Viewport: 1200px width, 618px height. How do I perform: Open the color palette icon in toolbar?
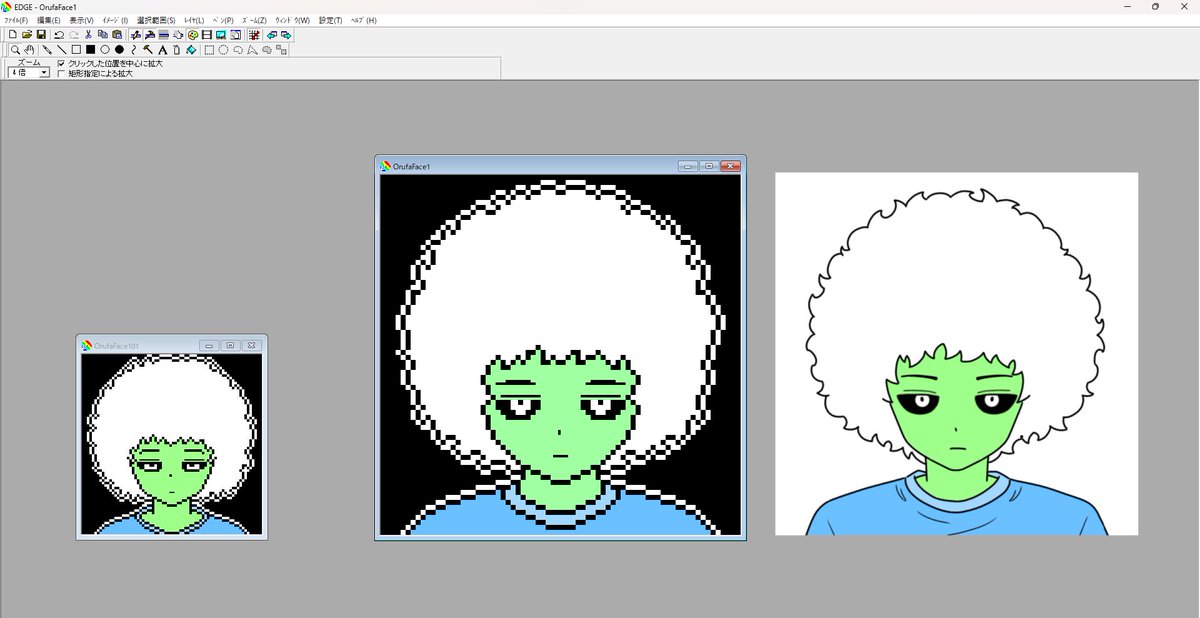(x=192, y=34)
